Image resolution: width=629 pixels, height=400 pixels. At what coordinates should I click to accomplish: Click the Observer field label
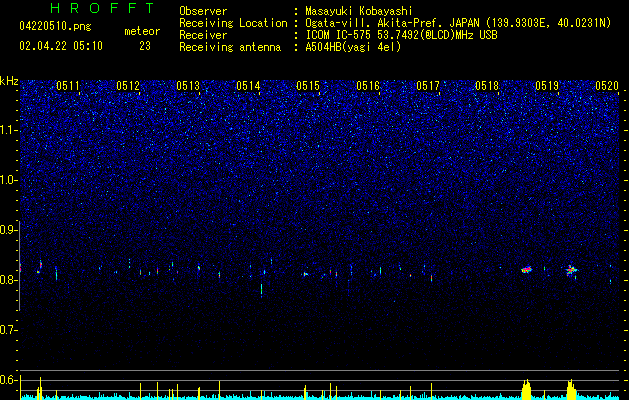coord(203,11)
